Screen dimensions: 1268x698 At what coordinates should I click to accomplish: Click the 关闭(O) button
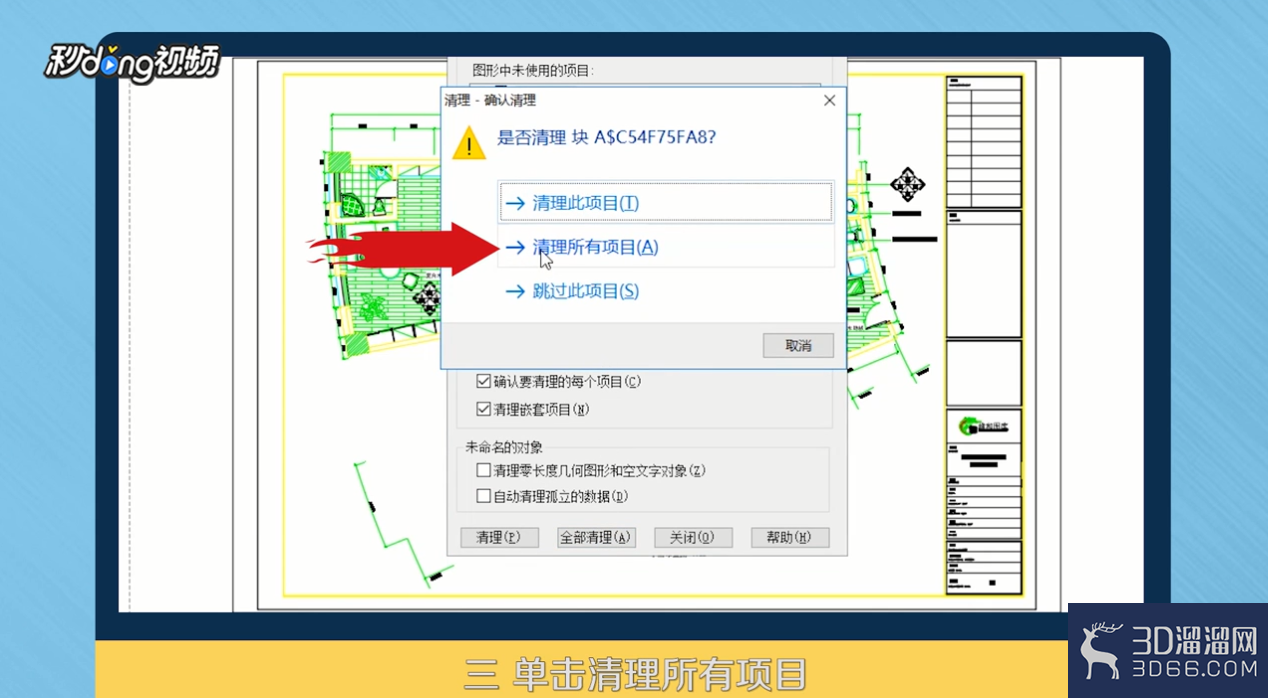click(x=693, y=537)
